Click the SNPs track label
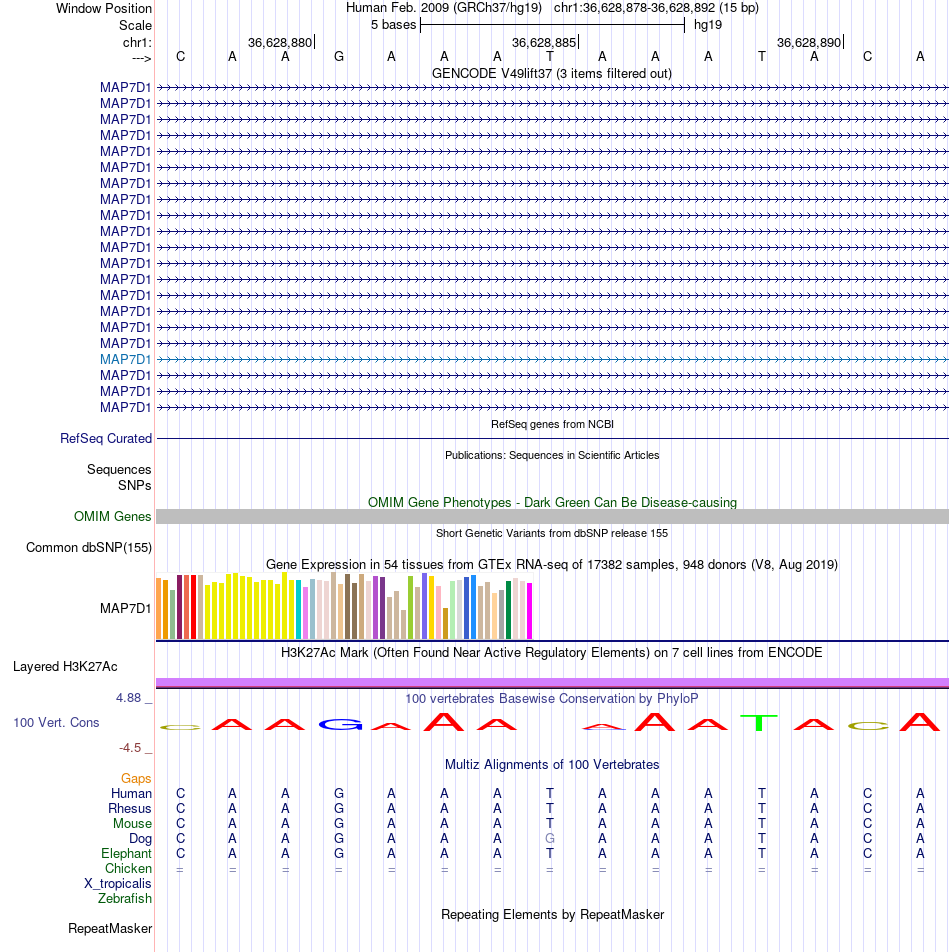 coord(135,485)
